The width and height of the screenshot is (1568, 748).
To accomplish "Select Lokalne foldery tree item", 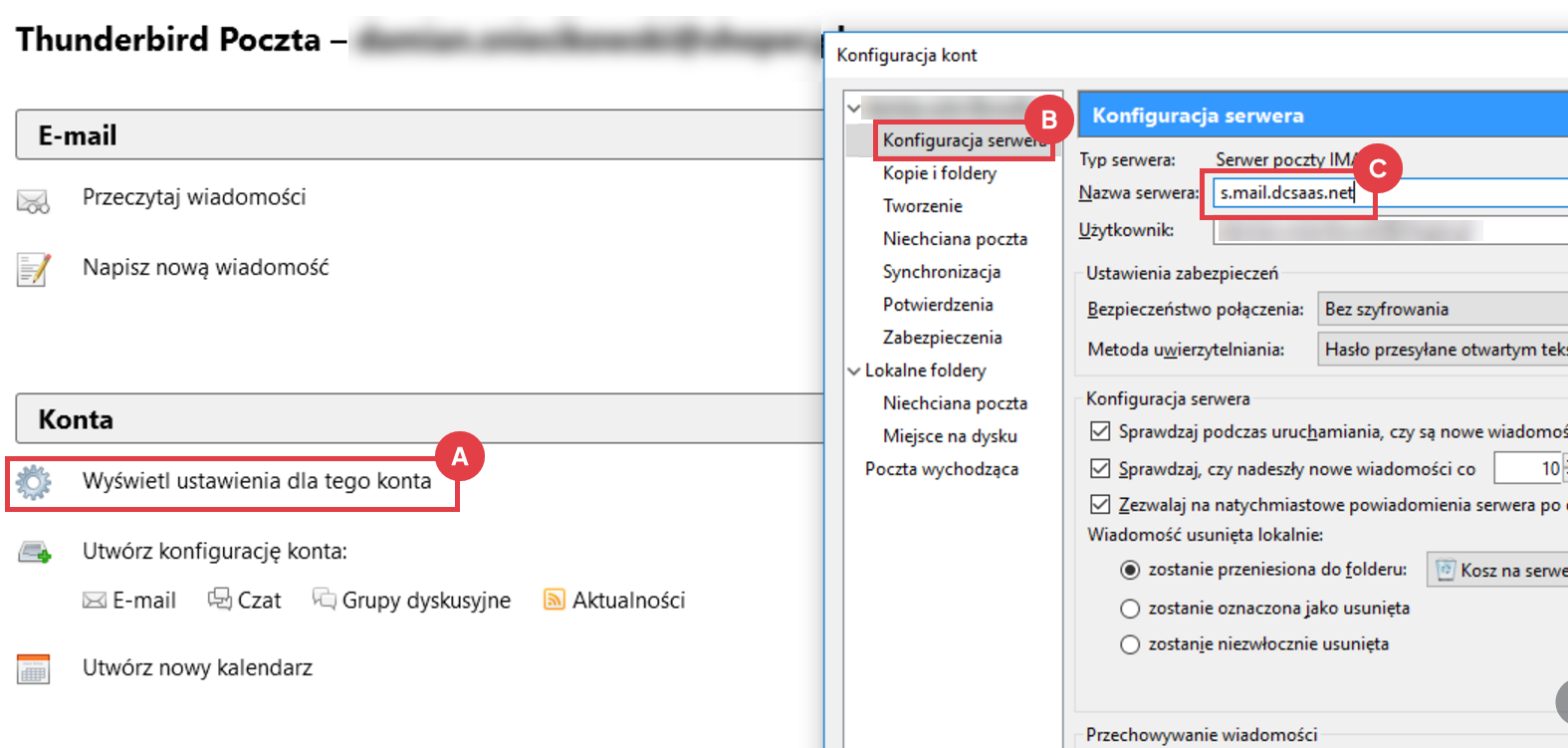I will [x=925, y=371].
